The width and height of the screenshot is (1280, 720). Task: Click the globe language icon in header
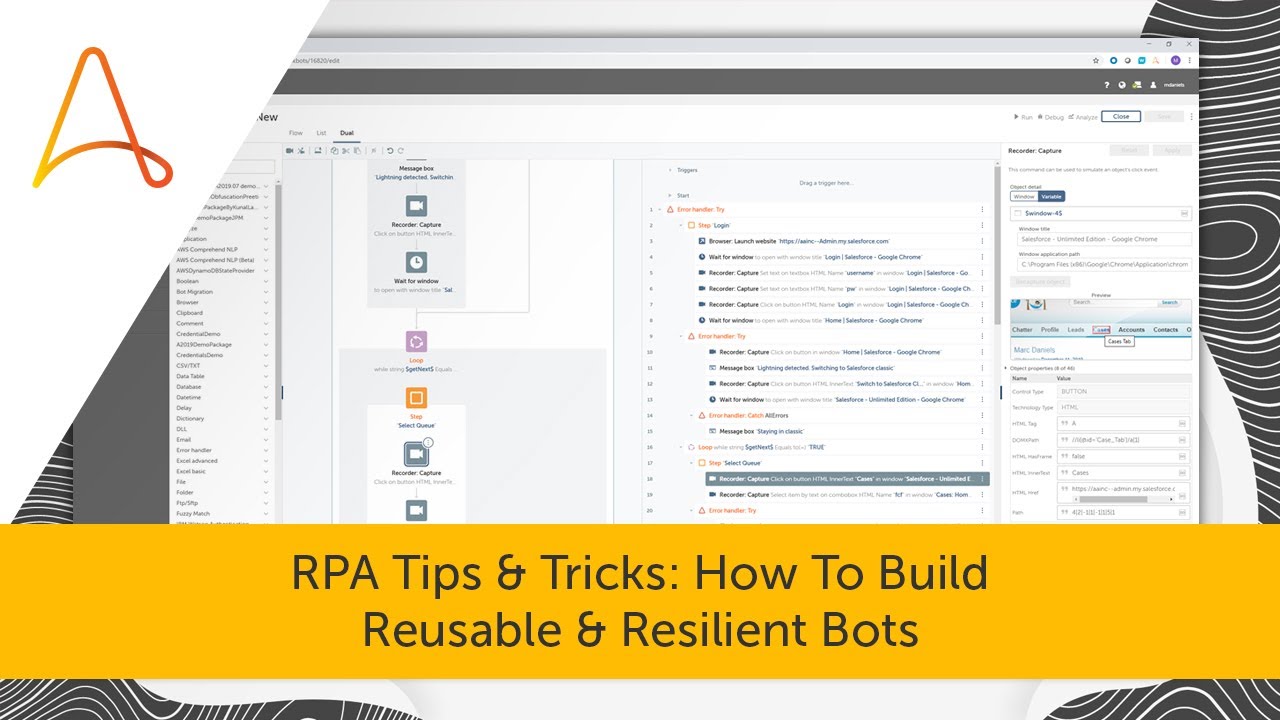point(1122,85)
